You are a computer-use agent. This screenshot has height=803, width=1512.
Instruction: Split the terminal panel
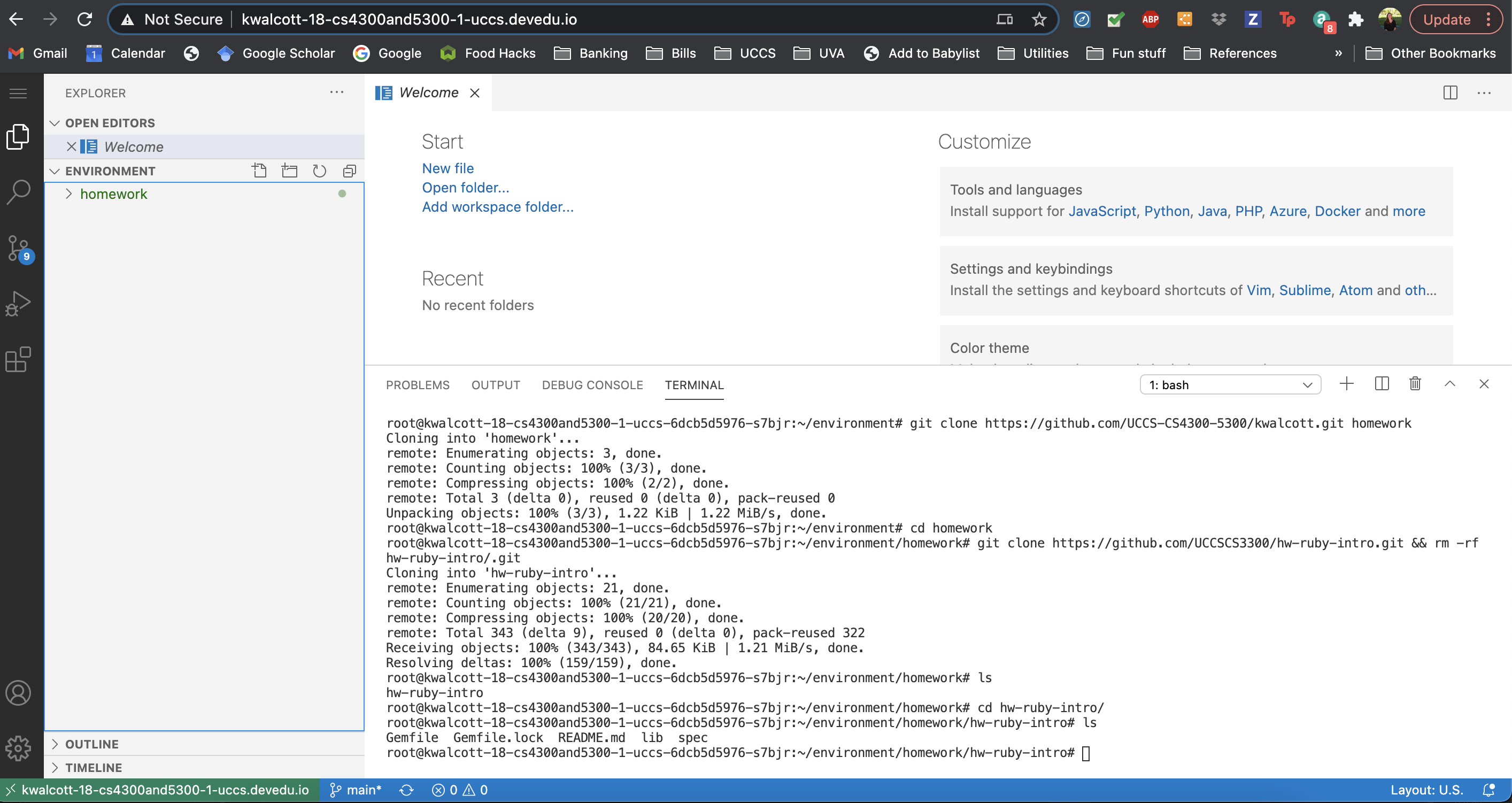pos(1382,384)
